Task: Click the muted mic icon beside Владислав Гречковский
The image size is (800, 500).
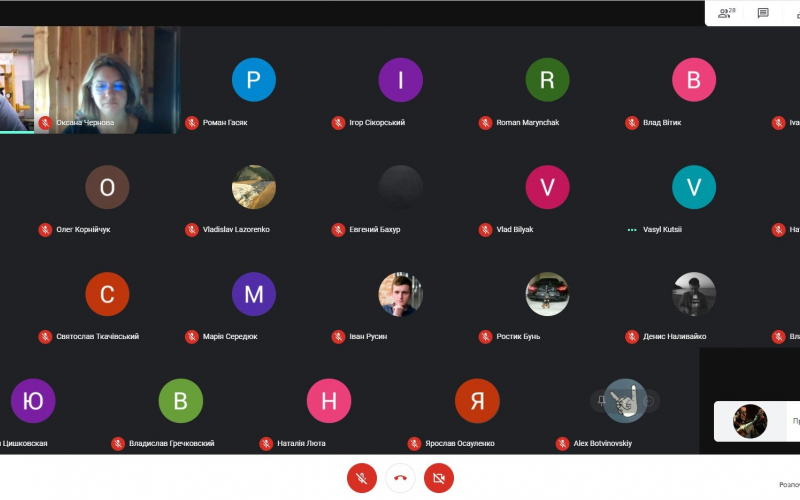Action: [x=118, y=443]
